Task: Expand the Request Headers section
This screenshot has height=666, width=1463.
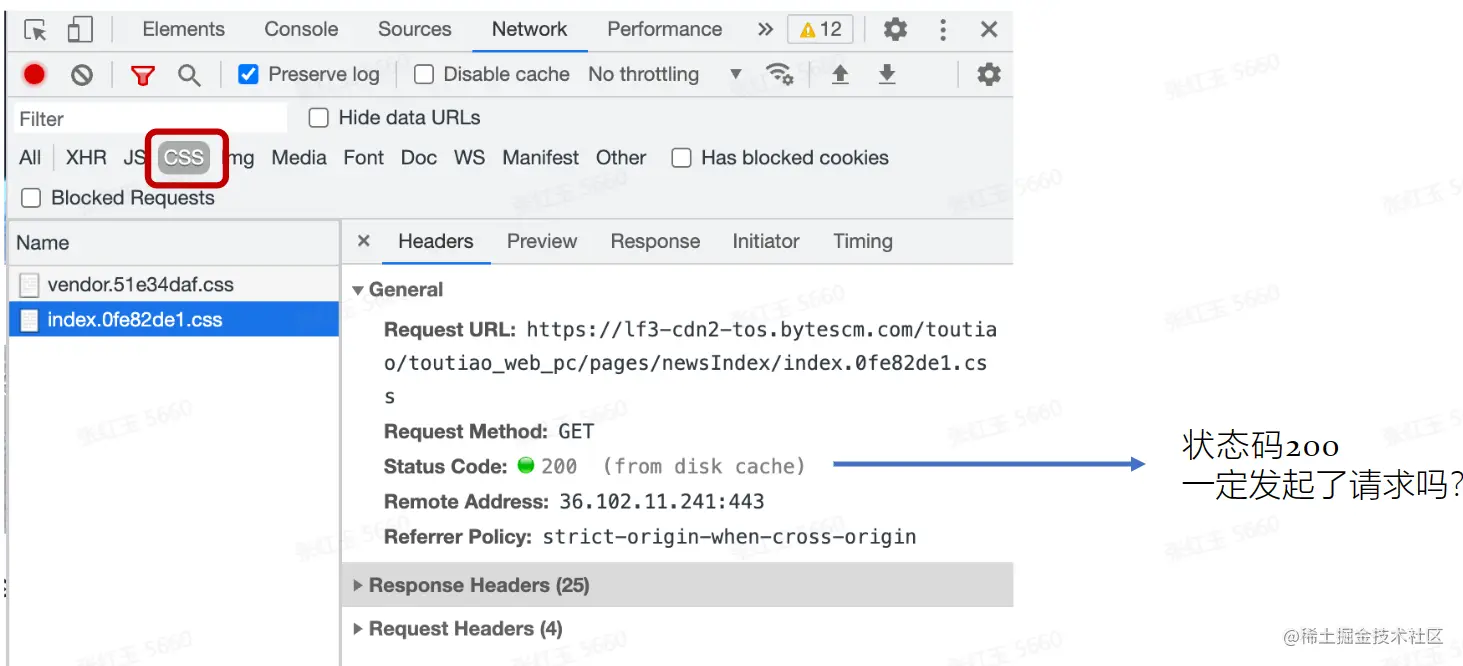Action: [465, 629]
